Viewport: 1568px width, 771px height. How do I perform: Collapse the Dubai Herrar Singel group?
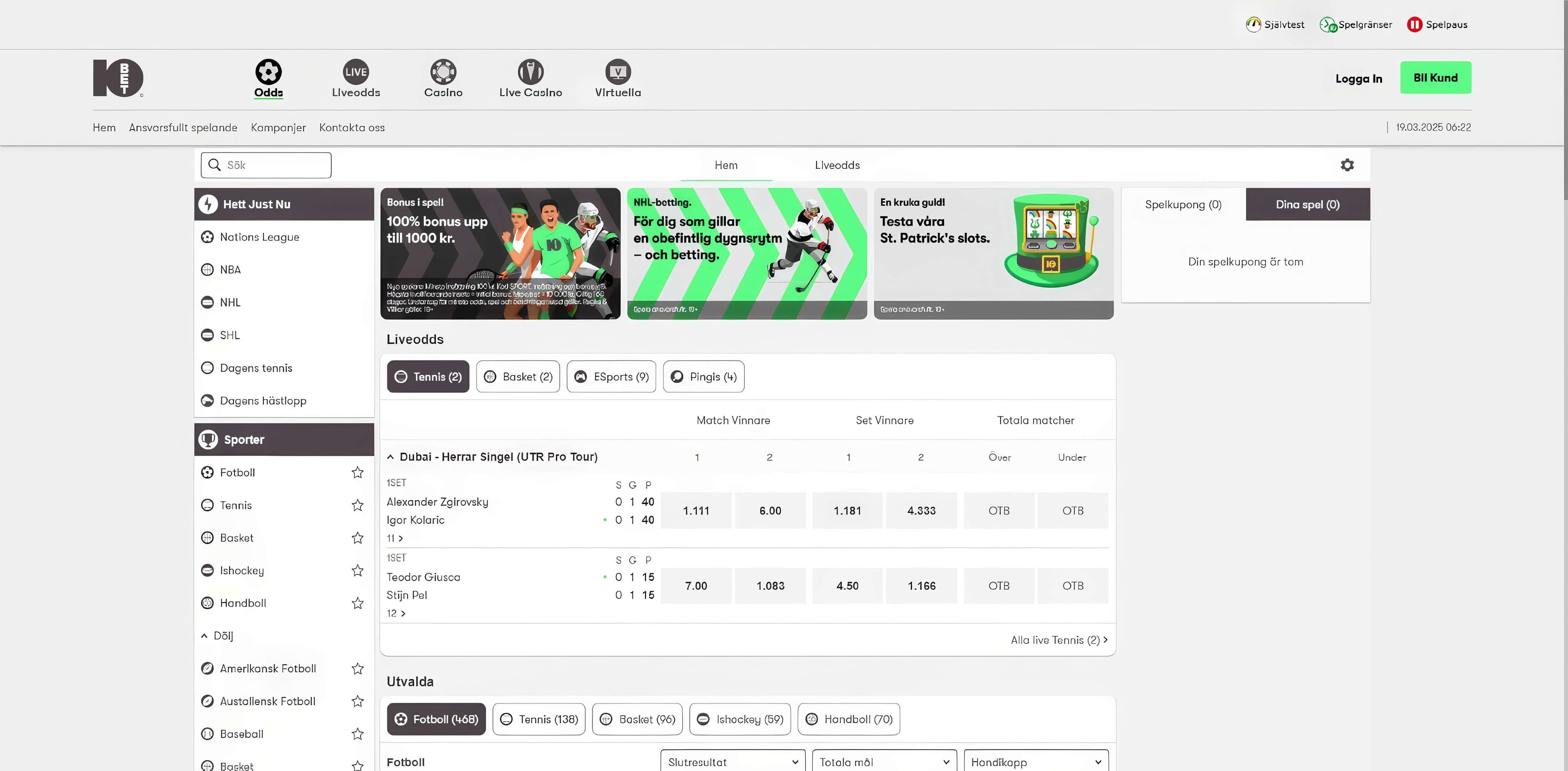390,457
